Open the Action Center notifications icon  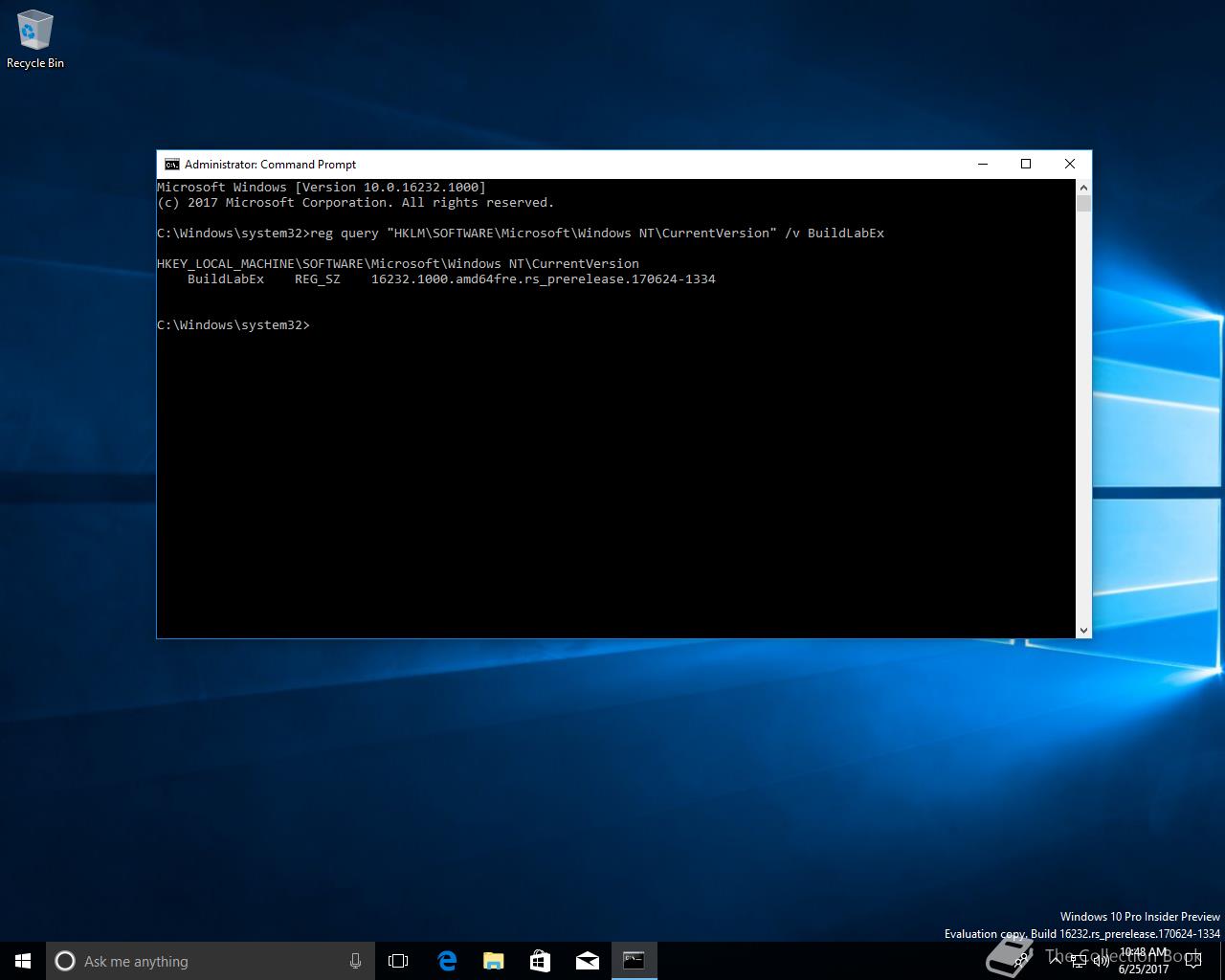click(x=1194, y=961)
